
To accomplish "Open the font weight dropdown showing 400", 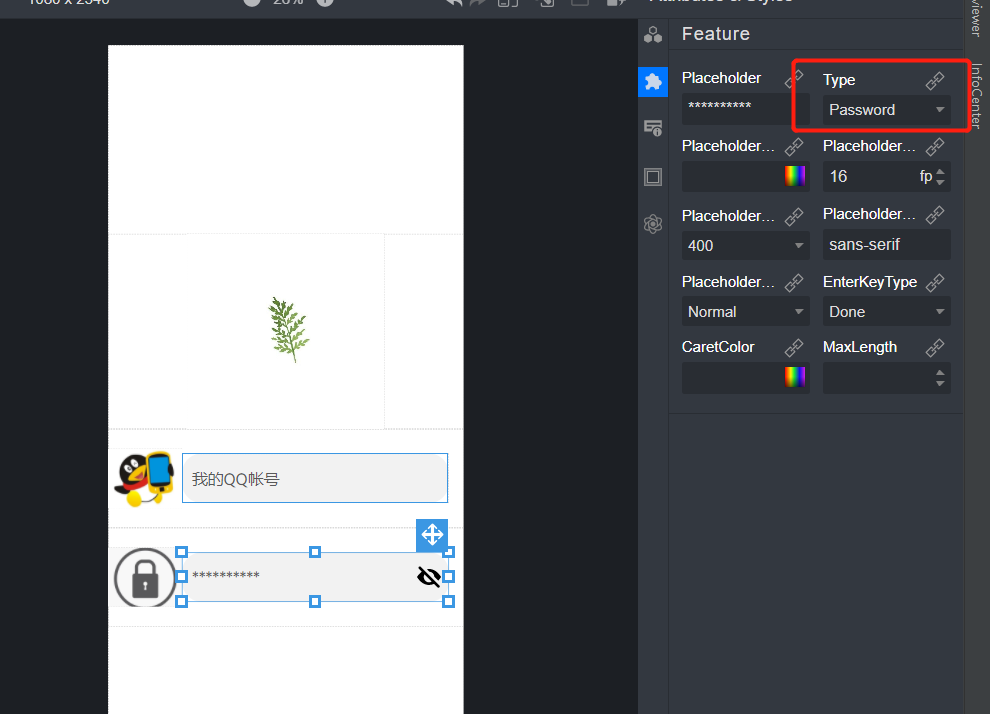I will tap(746, 246).
